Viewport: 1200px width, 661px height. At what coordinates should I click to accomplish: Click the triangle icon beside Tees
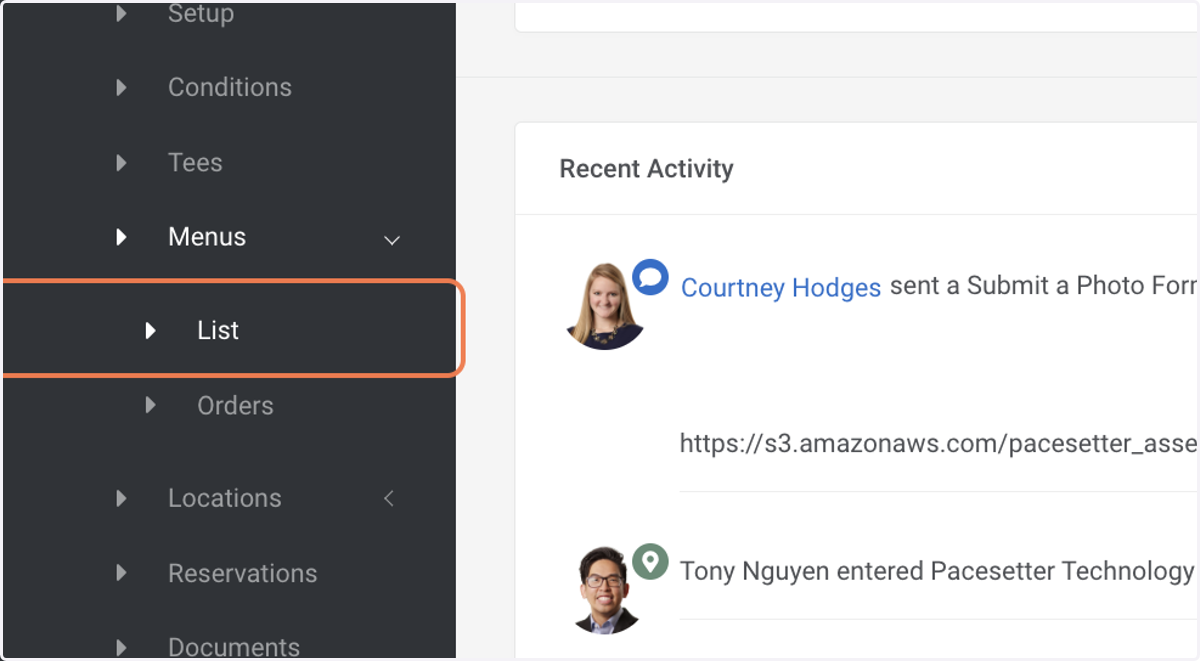tap(121, 162)
